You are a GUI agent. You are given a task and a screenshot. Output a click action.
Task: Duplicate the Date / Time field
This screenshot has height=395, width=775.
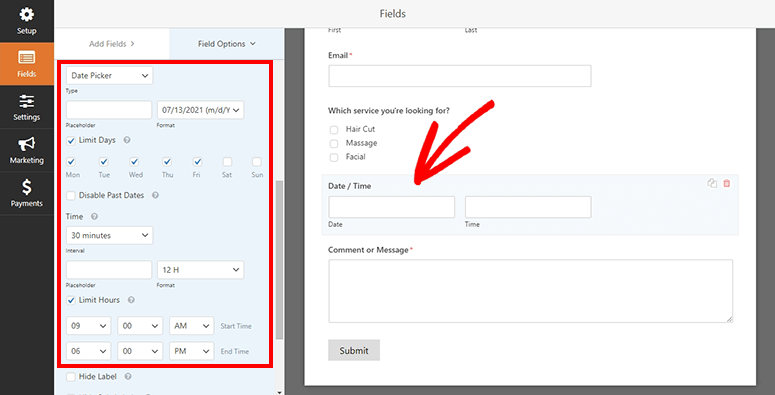(x=712, y=183)
